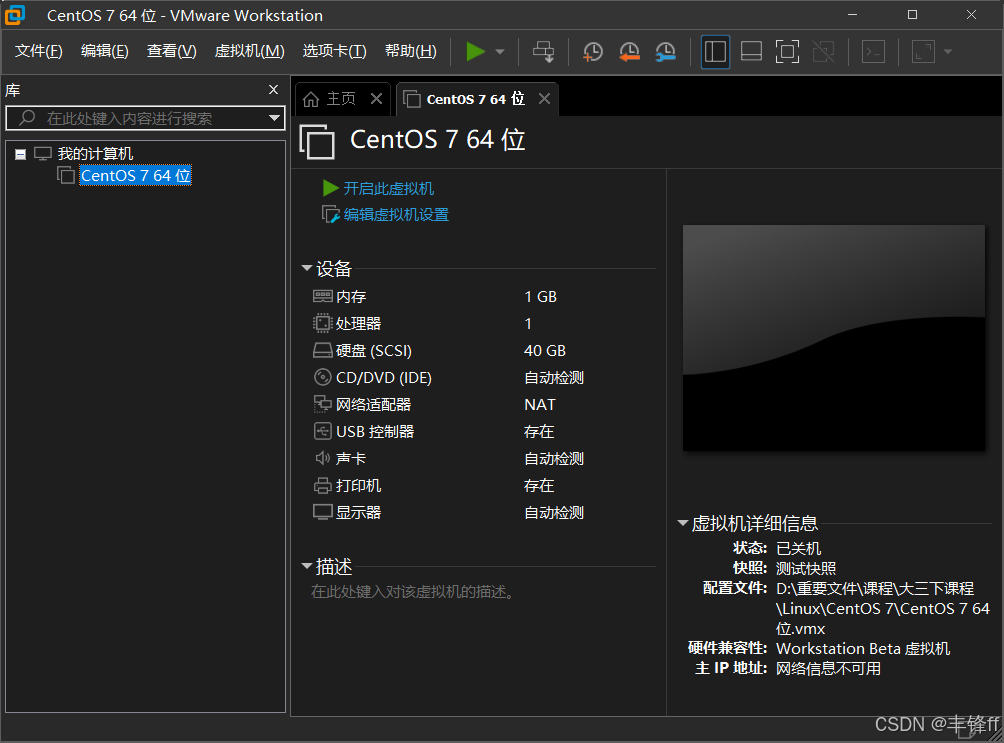Click the 硬盘 (SCSI) hard disk icon

click(323, 350)
